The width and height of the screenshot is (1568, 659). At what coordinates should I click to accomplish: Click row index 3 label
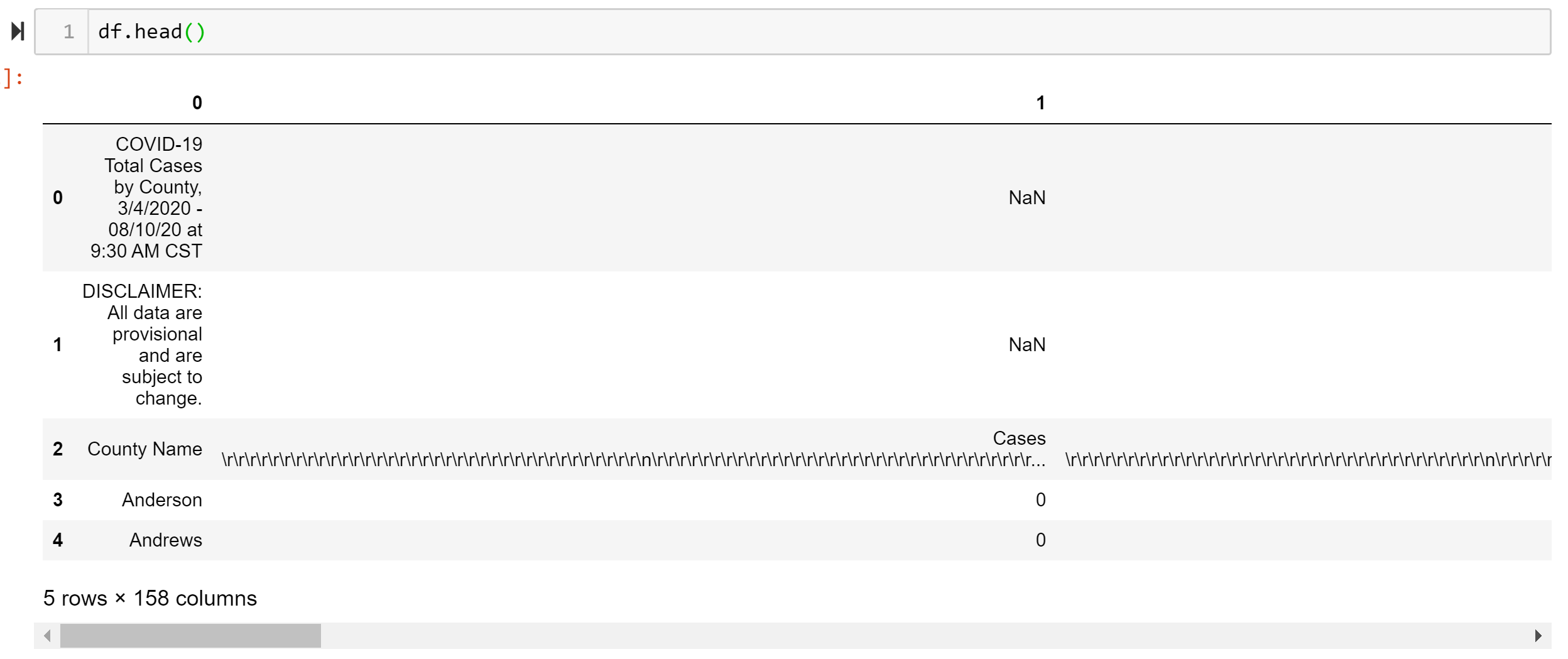click(58, 500)
